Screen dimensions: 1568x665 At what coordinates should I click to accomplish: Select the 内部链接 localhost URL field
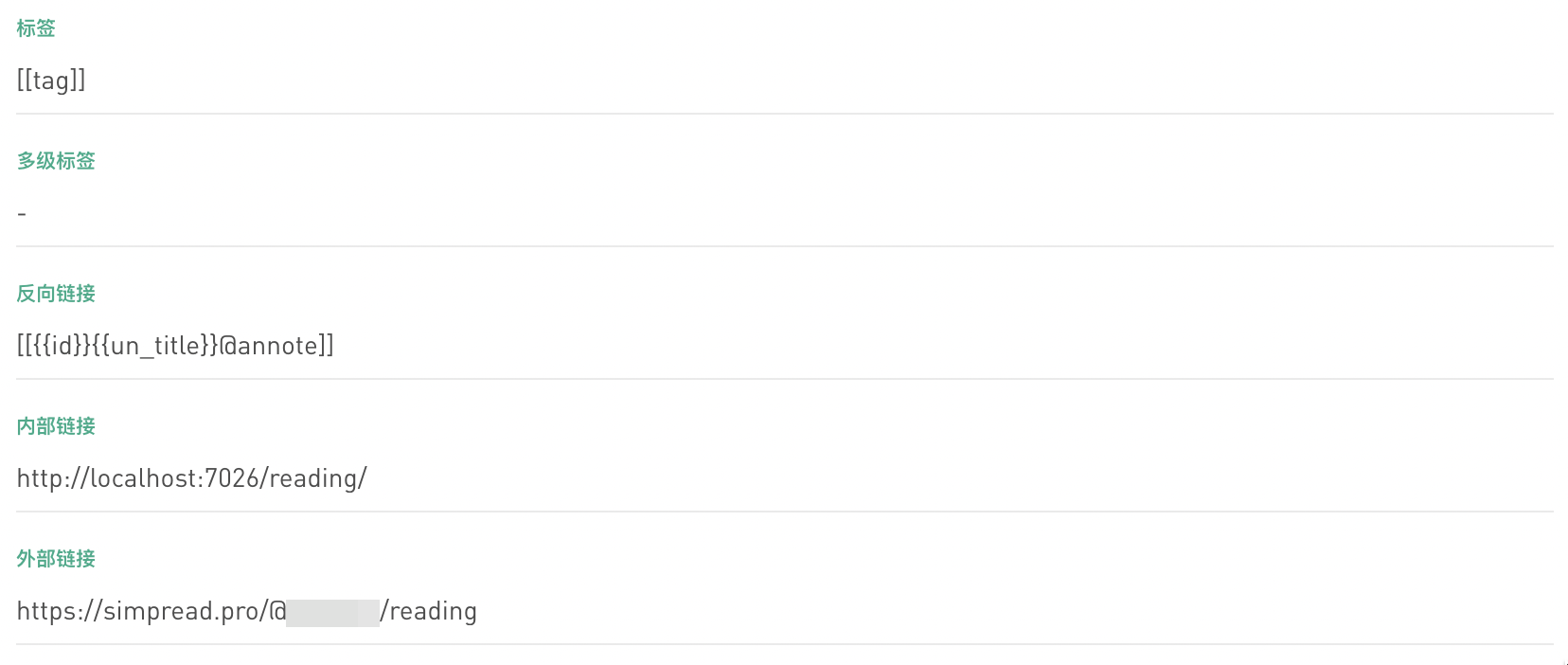point(784,478)
